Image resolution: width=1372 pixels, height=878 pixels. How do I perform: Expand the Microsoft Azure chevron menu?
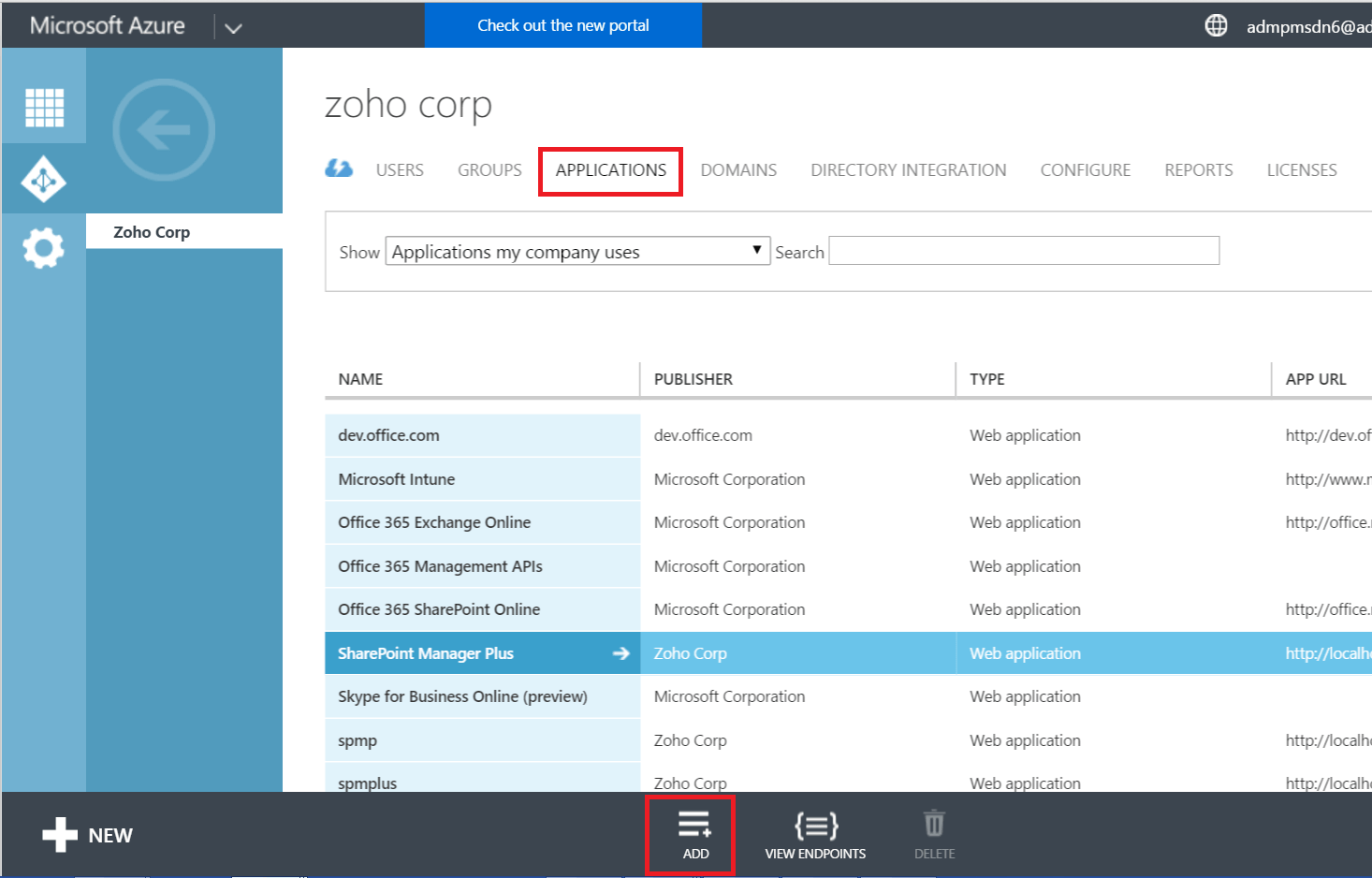(x=234, y=28)
